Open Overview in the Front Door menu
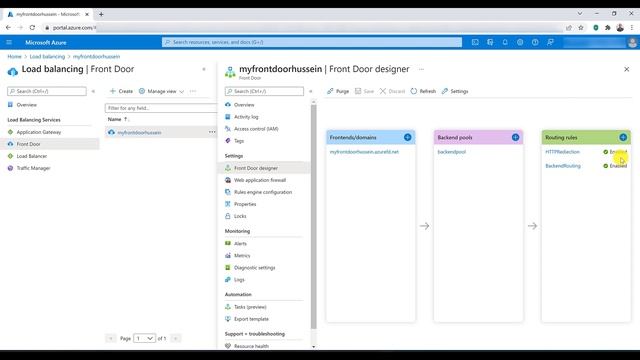 tap(244, 105)
